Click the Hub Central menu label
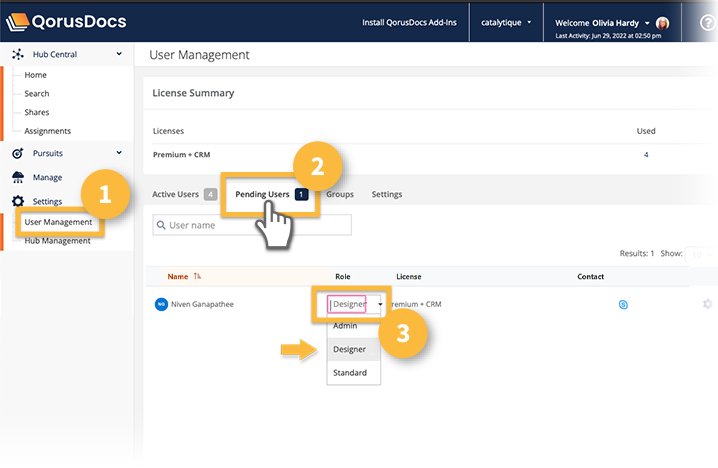The height and width of the screenshot is (468, 718). click(x=55, y=54)
